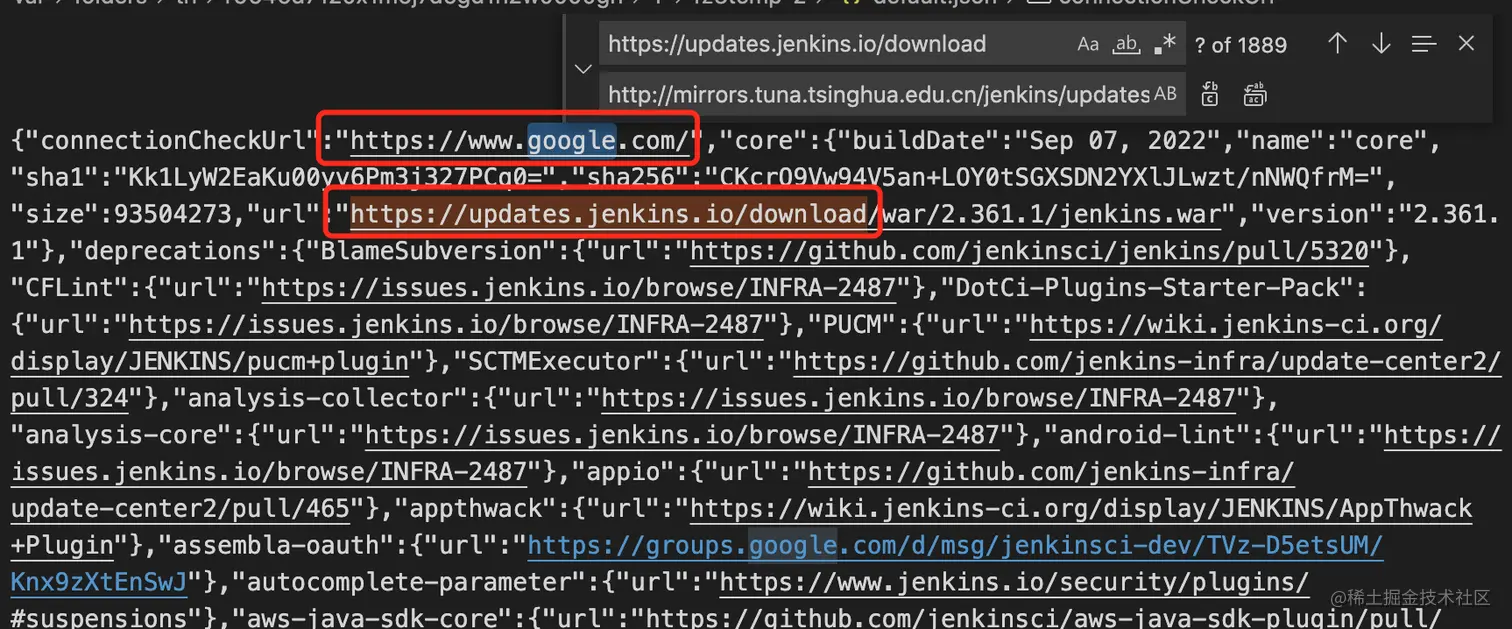Click the "CFLint" key text
The width and height of the screenshot is (1512, 629).
coord(70,288)
